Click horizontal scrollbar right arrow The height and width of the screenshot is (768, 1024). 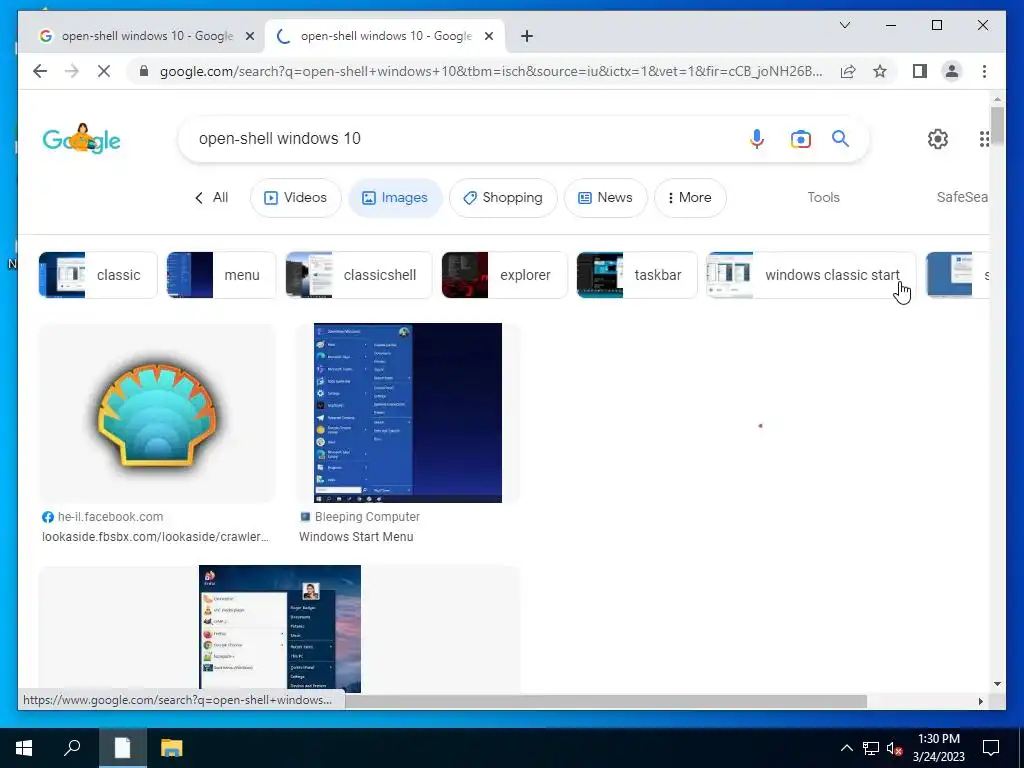coord(980,701)
